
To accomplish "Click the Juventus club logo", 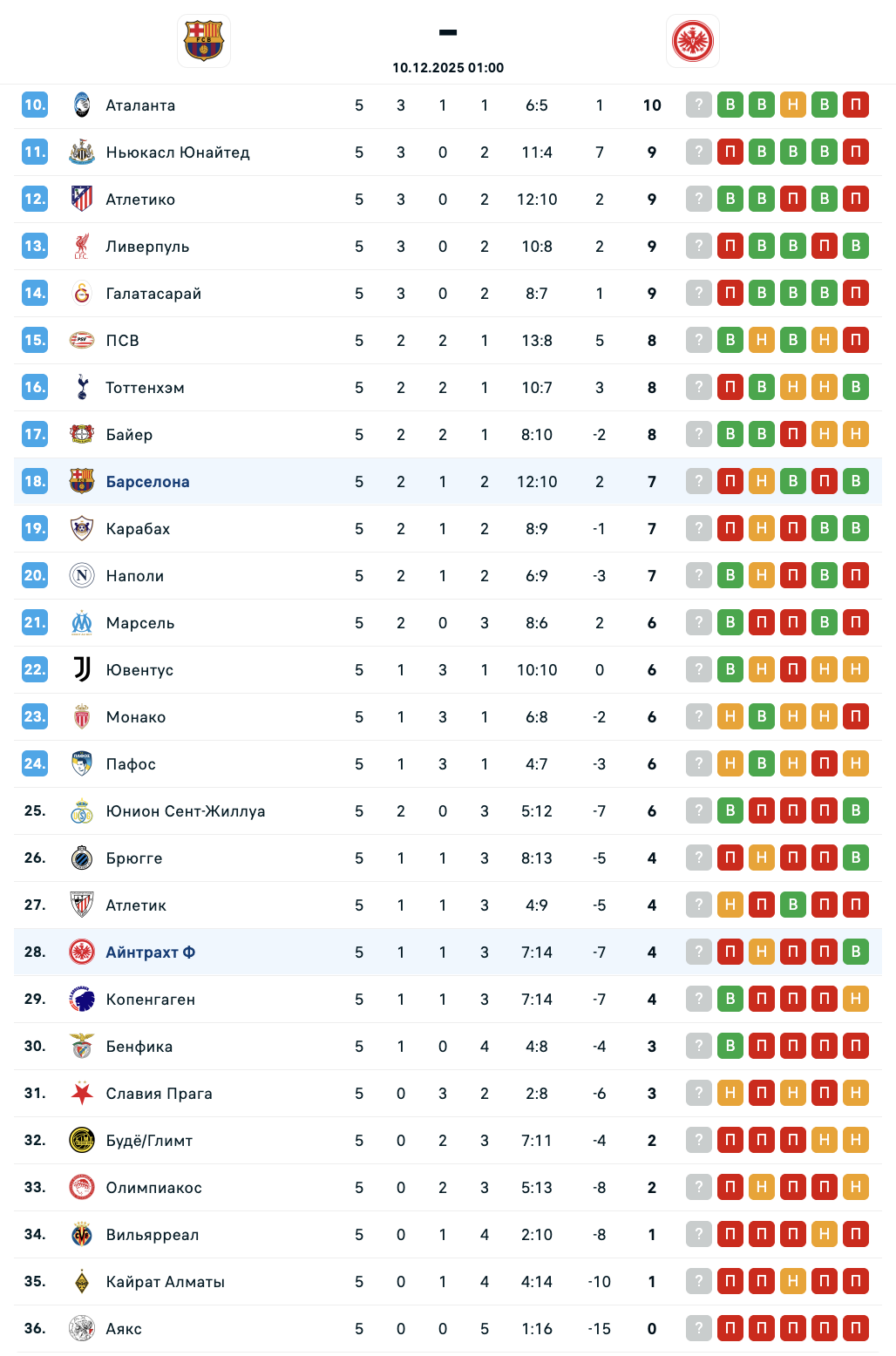I will point(82,670).
